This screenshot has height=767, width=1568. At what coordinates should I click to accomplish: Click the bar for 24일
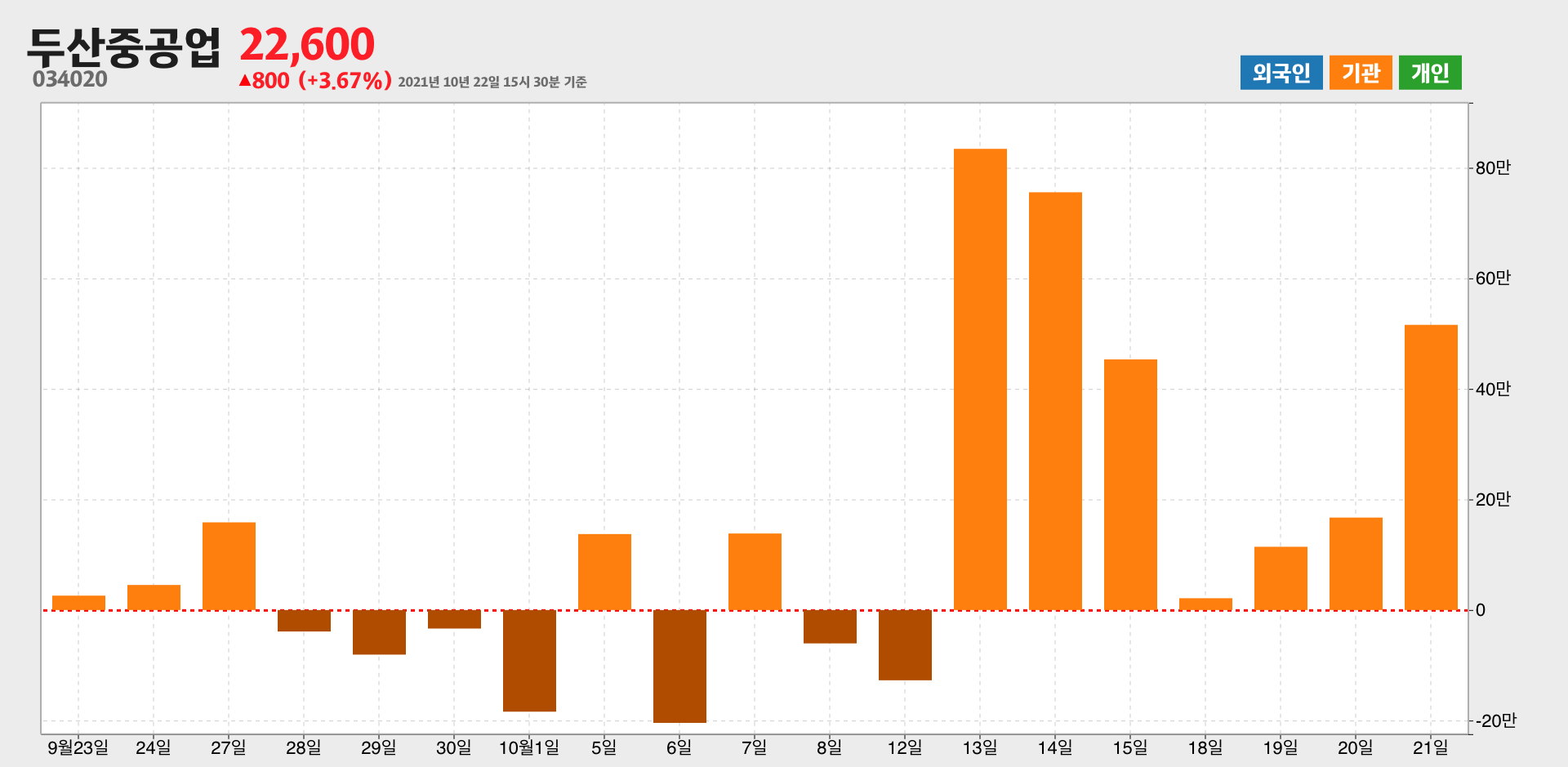(x=154, y=597)
